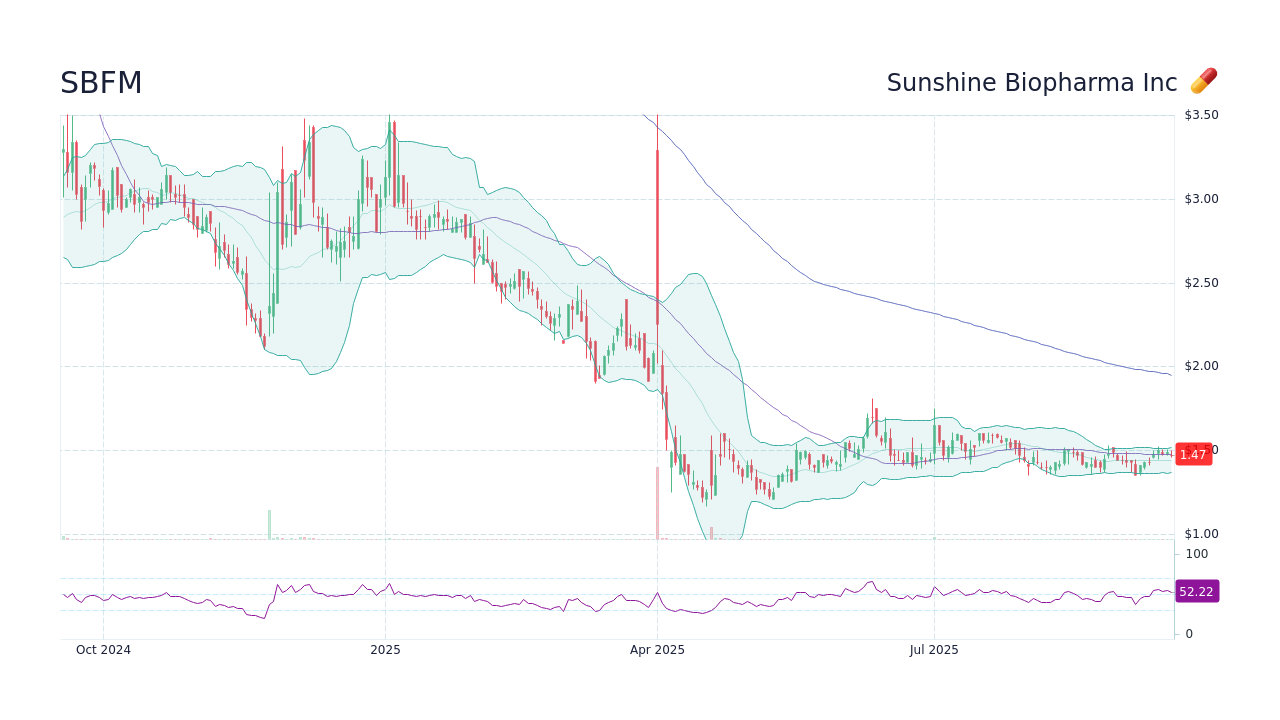Select the SBFM ticker symbol
This screenshot has width=1280, height=720.
coord(100,83)
